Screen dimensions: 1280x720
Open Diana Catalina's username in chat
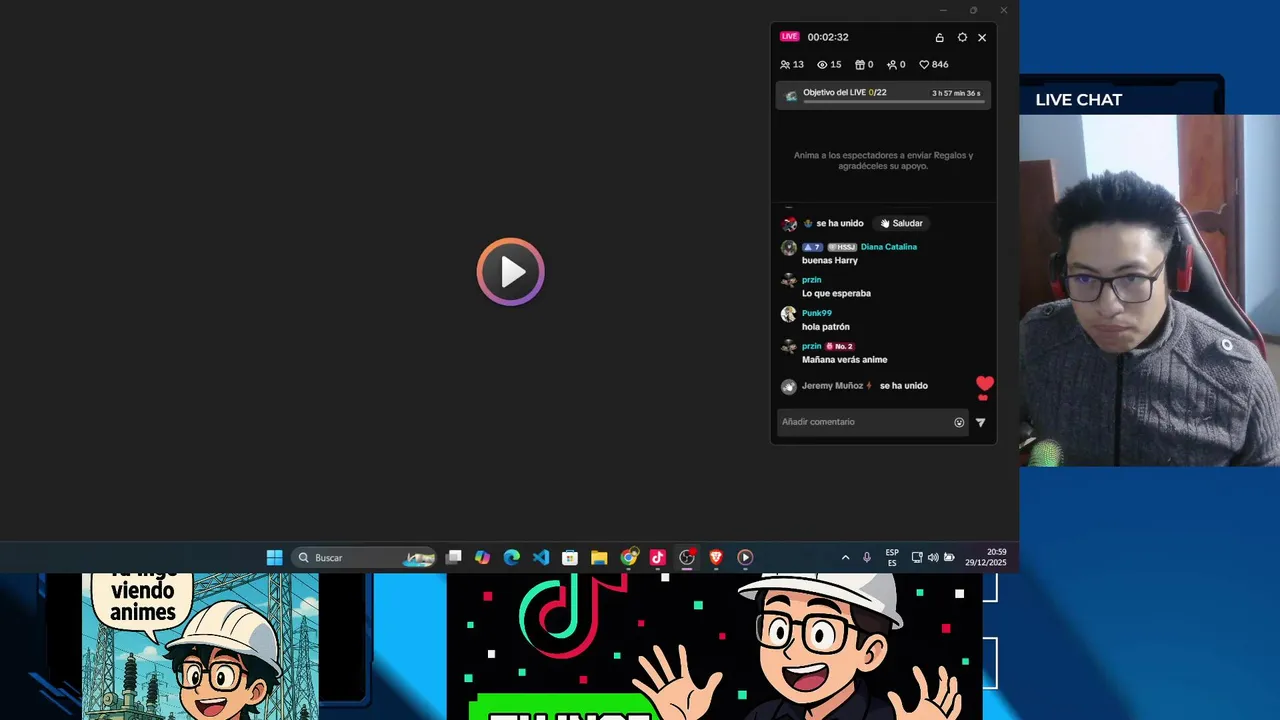pyautogui.click(x=888, y=247)
